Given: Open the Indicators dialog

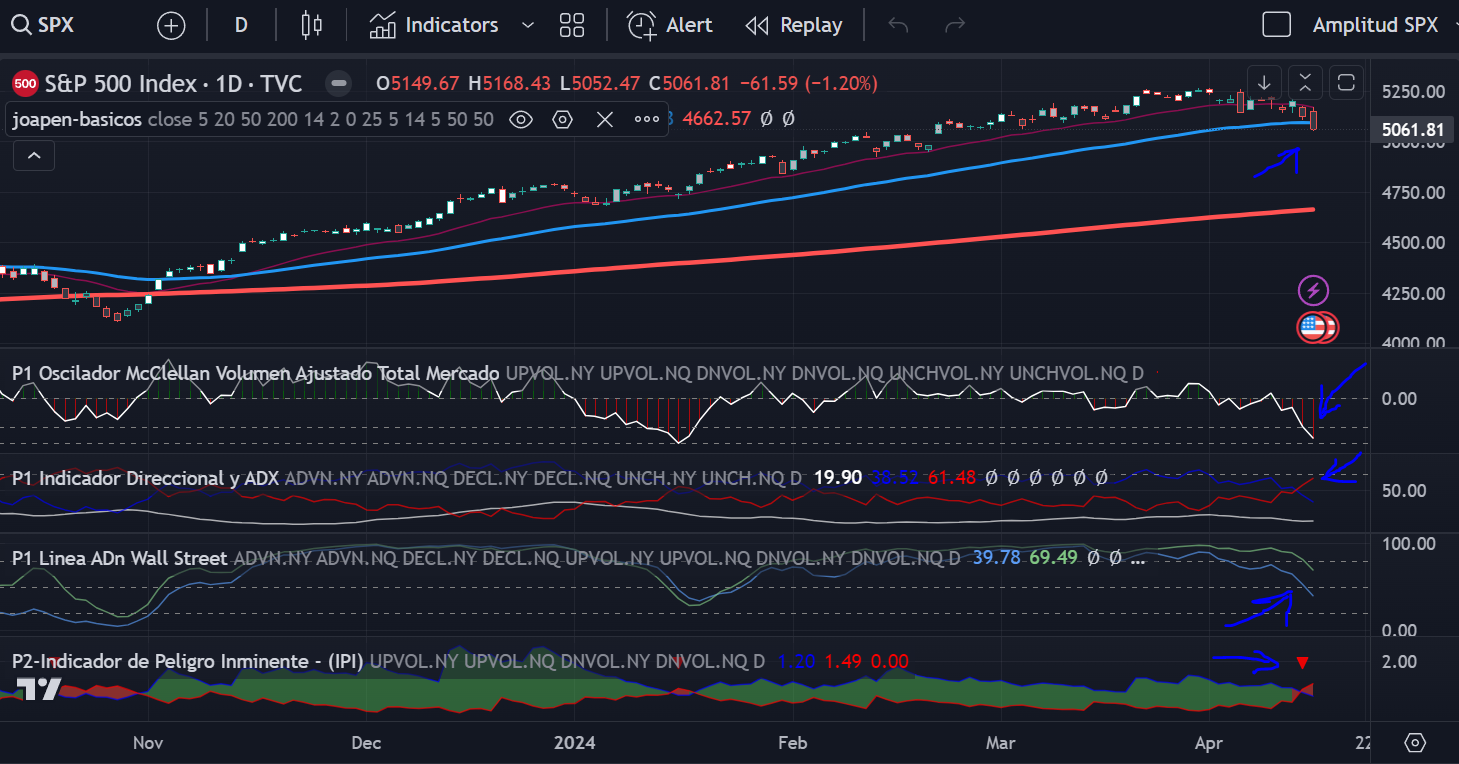Looking at the screenshot, I should pos(434,25).
